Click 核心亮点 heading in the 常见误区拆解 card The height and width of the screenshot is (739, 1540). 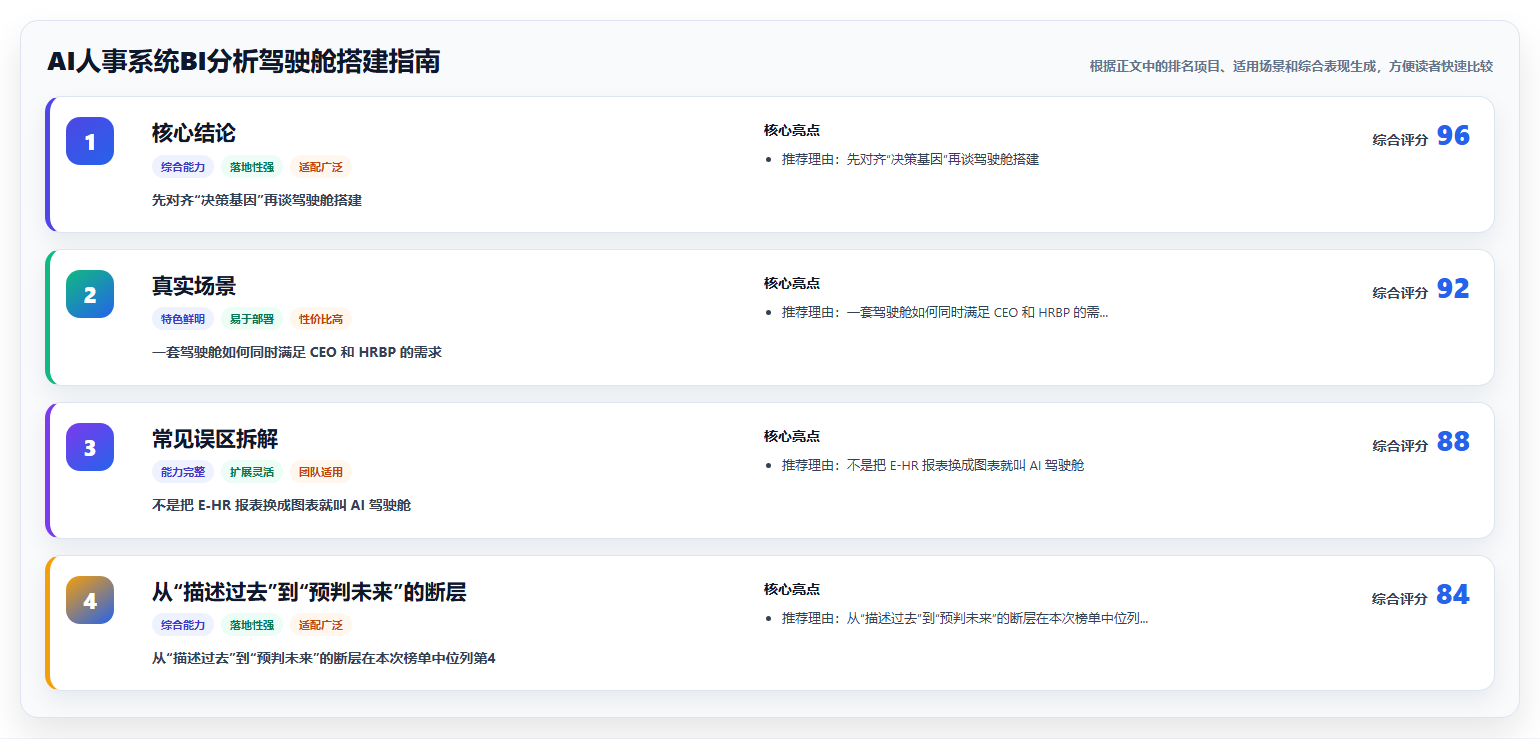click(792, 436)
